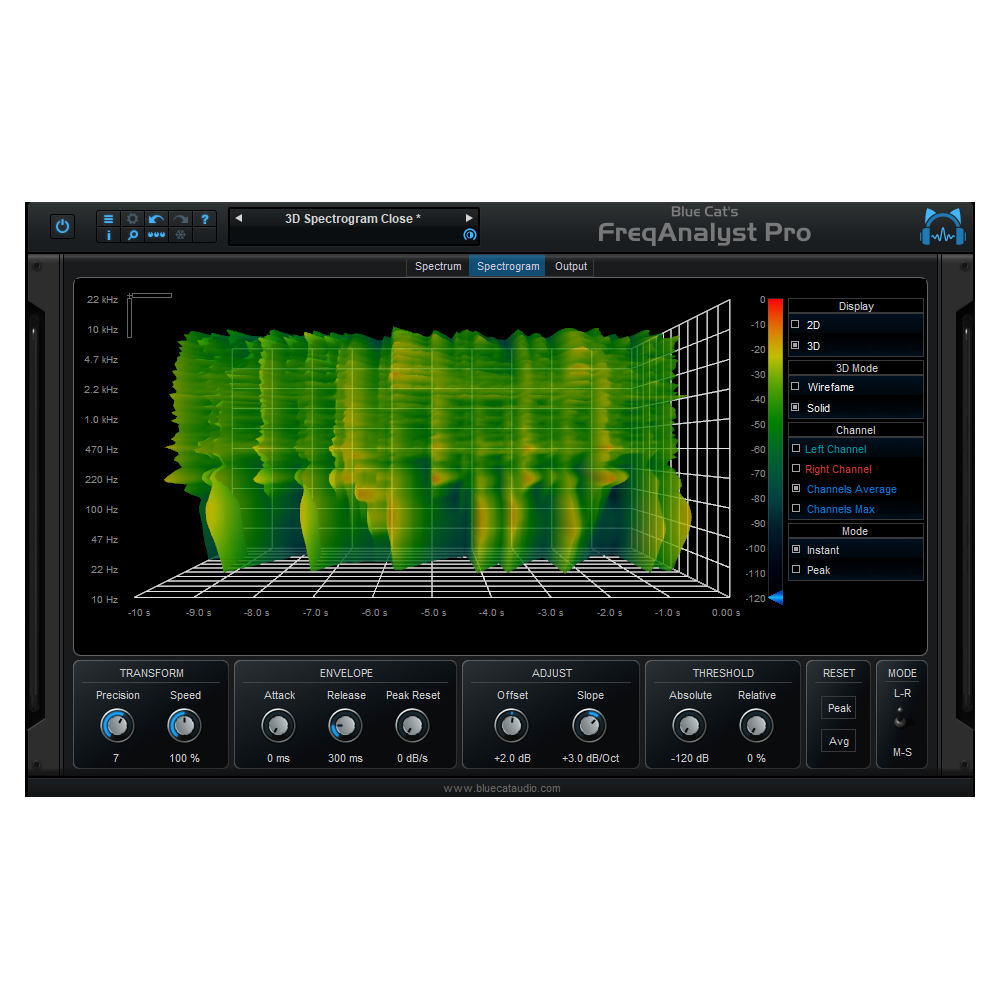This screenshot has height=1000, width=1000.
Task: Click the undo arrow icon
Action: click(156, 218)
